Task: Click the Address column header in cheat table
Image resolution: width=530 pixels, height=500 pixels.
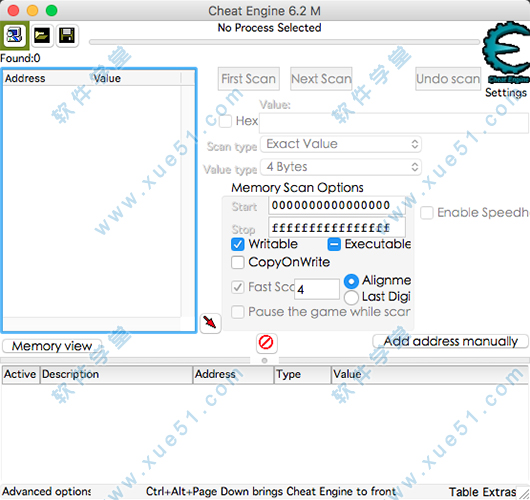Action: pyautogui.click(x=233, y=374)
